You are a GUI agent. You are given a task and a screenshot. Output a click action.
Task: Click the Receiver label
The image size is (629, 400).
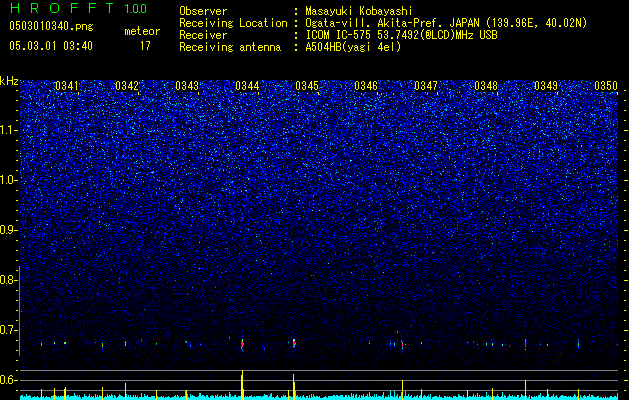(x=203, y=35)
